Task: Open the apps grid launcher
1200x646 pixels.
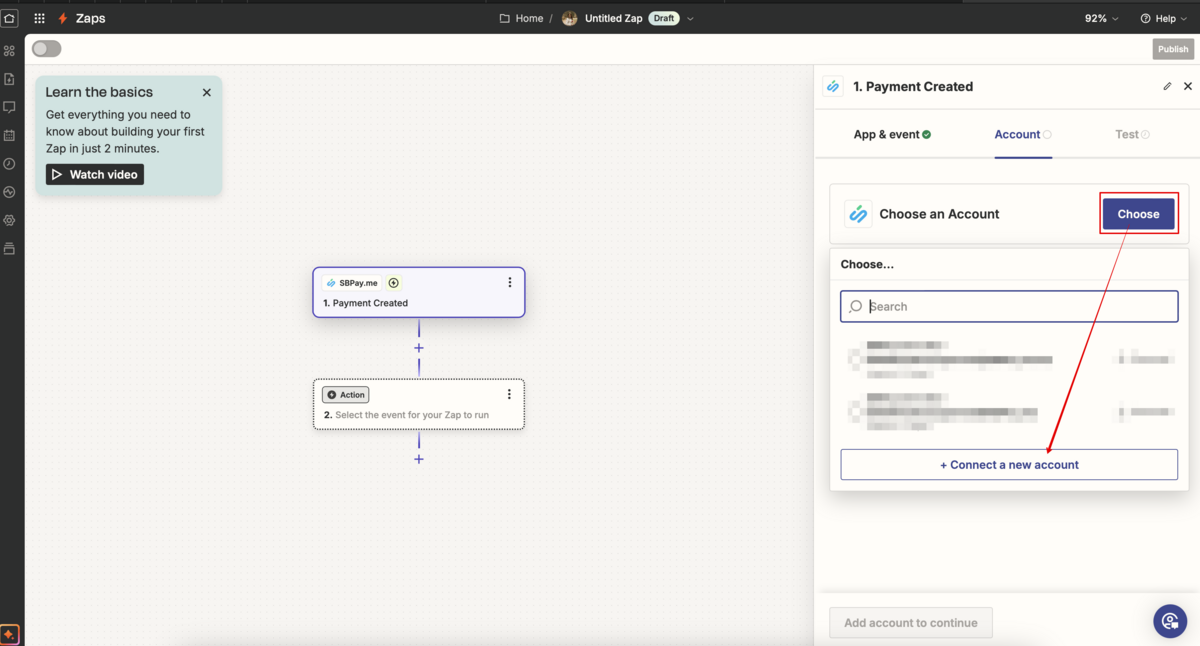Action: 40,18
